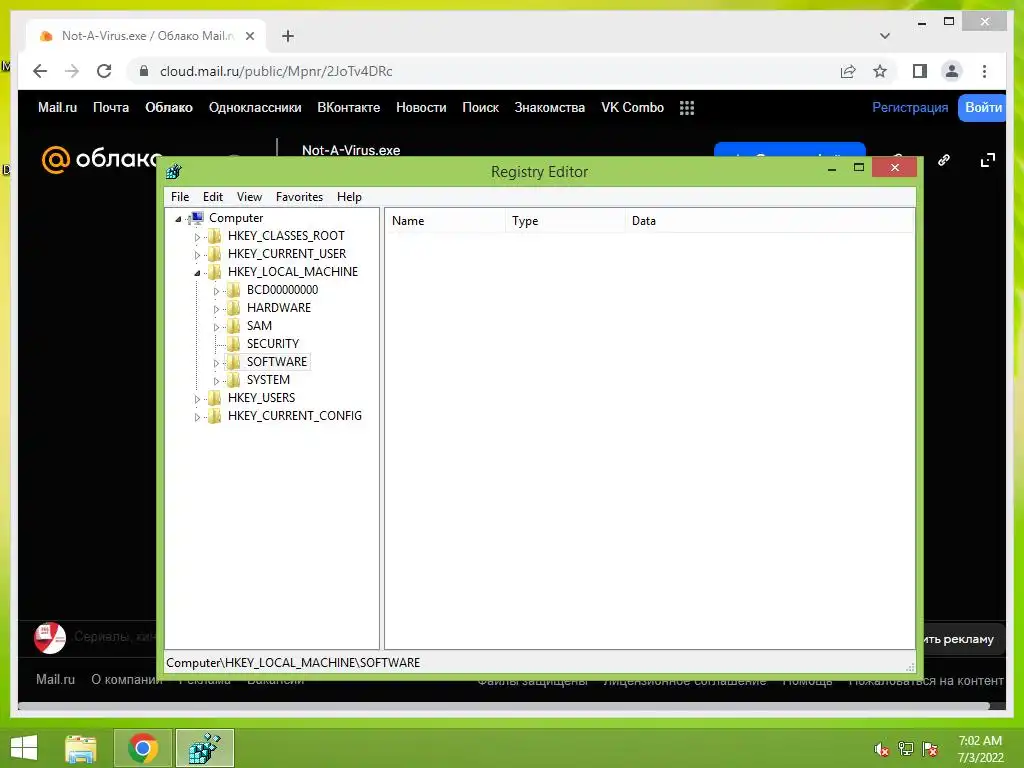Reload the page in Chrome
The height and width of the screenshot is (768, 1024).
(104, 71)
